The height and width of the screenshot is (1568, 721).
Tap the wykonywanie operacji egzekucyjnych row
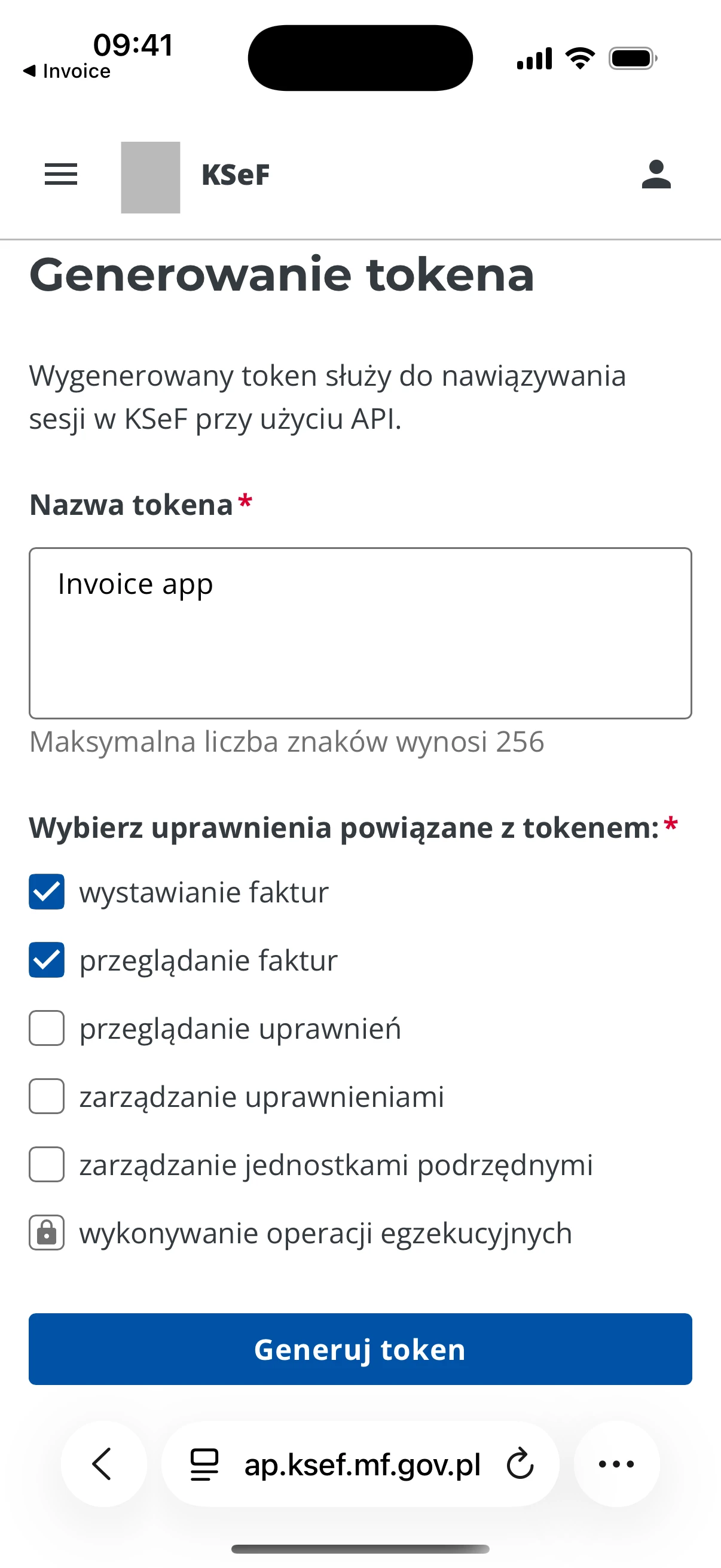[324, 1233]
